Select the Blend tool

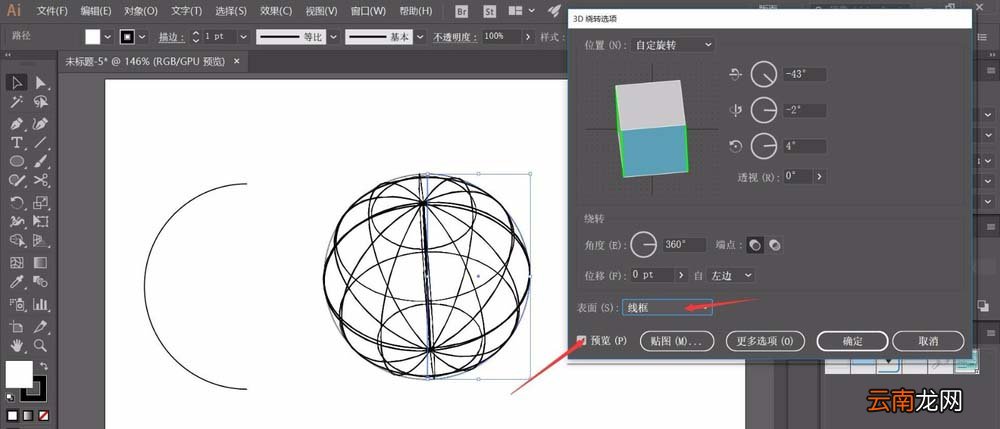click(41, 282)
